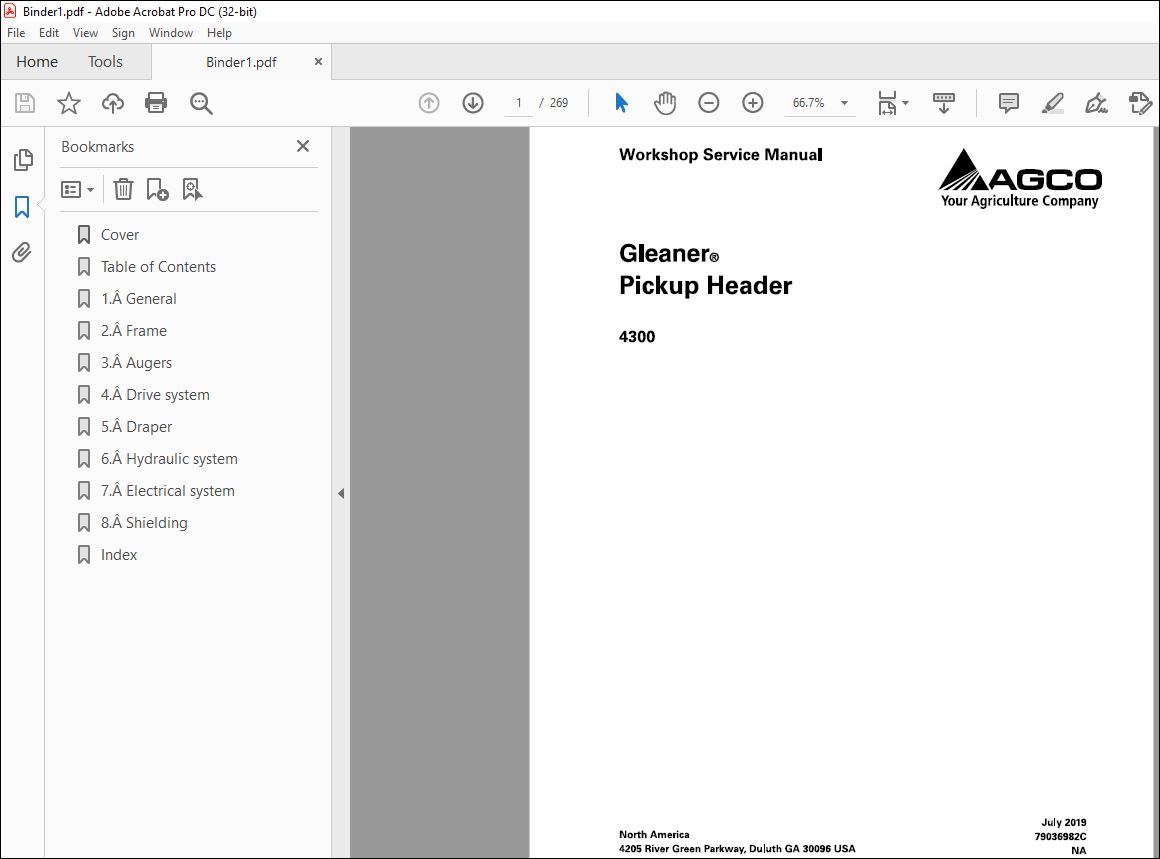
Task: Close the Binder1.pdf tab
Action: coord(318,62)
